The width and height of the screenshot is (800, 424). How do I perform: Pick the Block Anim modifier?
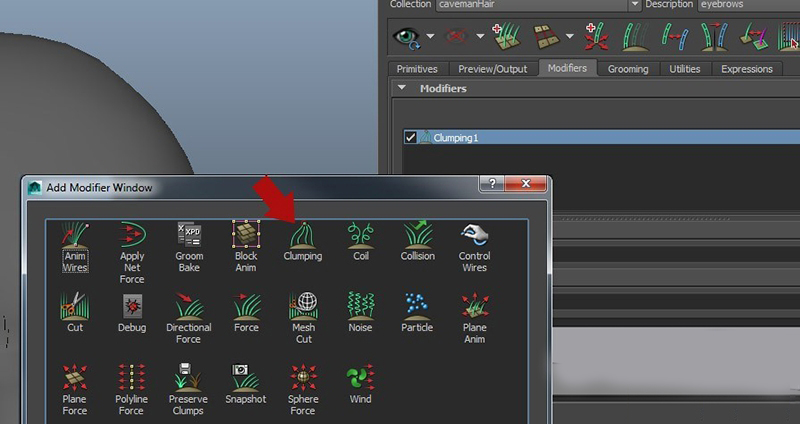point(246,247)
